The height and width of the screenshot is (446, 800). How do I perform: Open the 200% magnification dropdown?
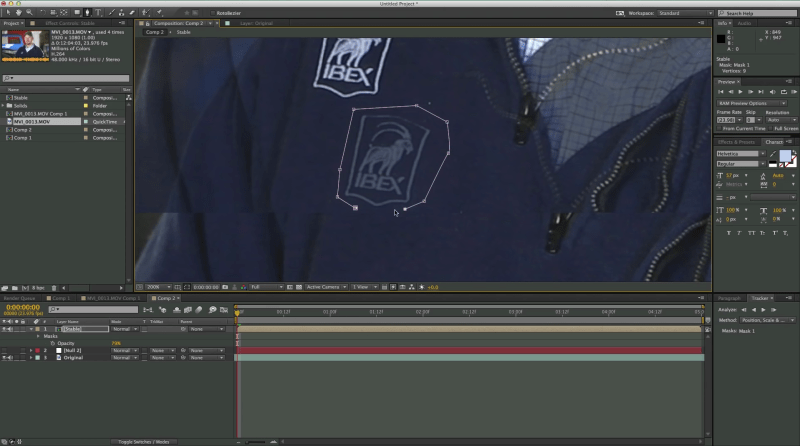[159, 287]
